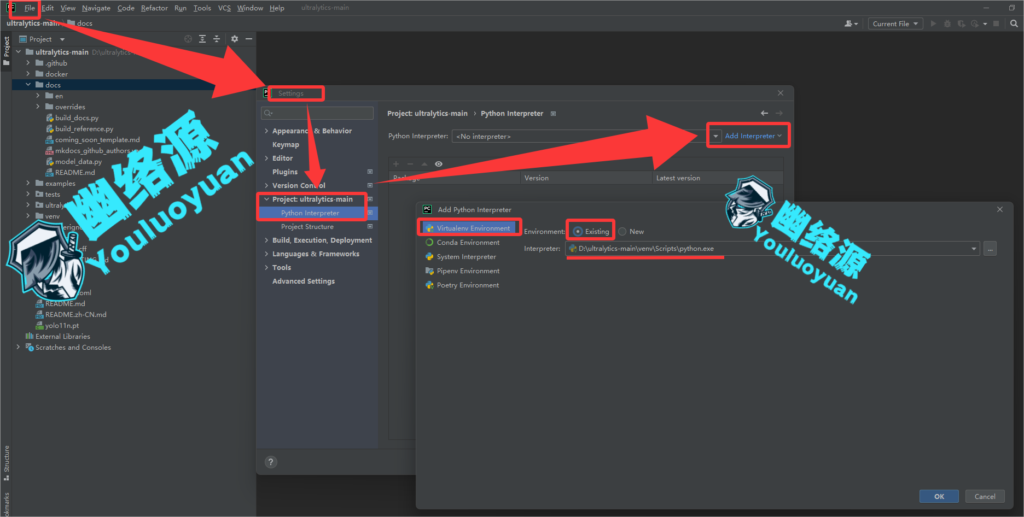Click the browse ellipsis button for interpreter
This screenshot has height=517, width=1024.
tap(990, 249)
